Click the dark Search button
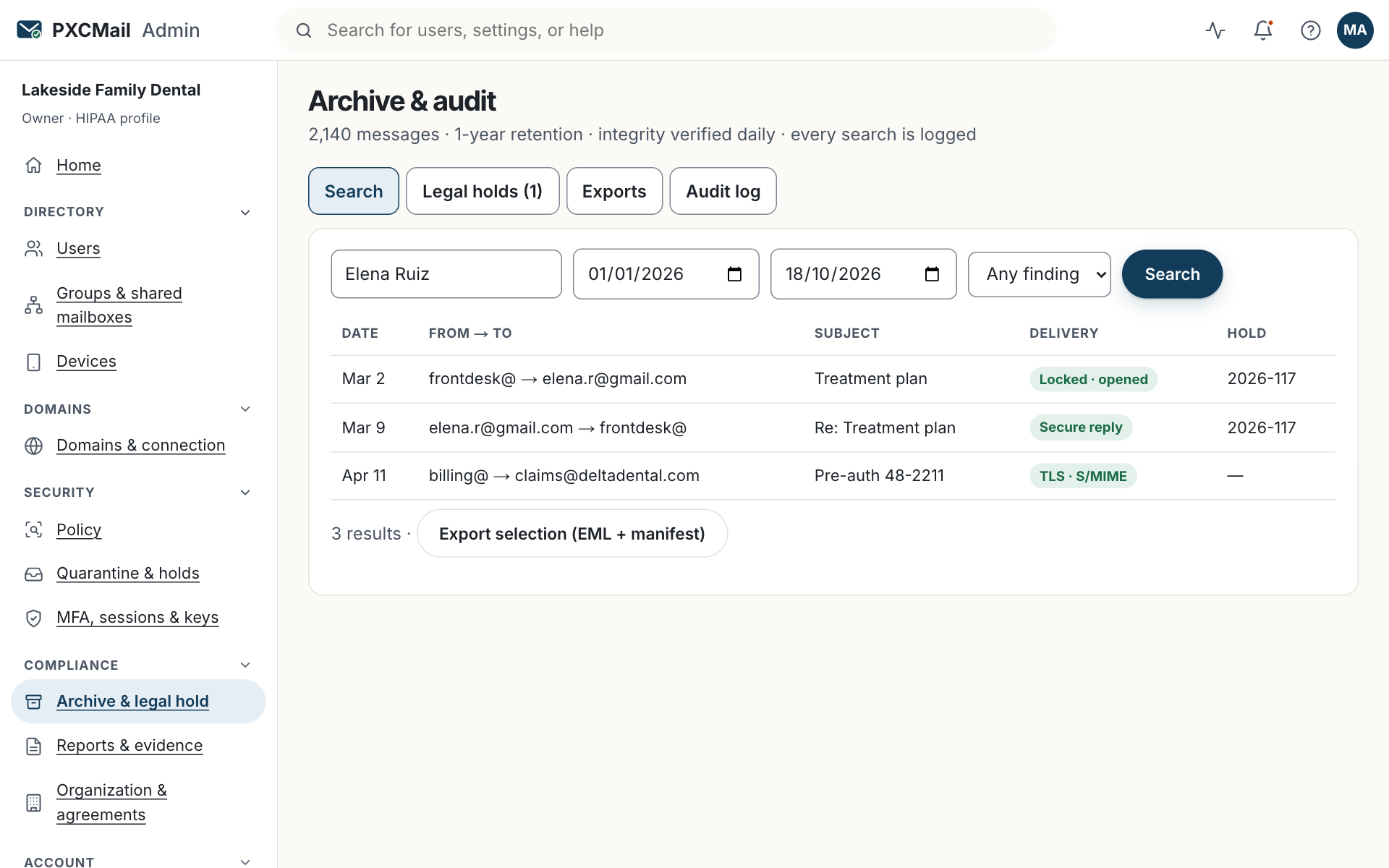 tap(1172, 274)
